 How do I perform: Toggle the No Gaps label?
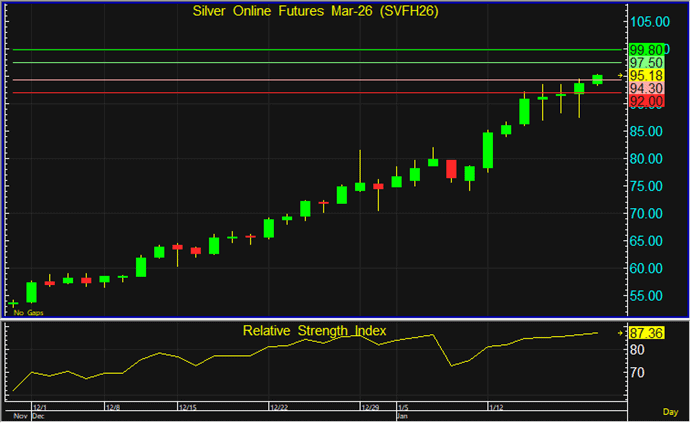pos(28,313)
